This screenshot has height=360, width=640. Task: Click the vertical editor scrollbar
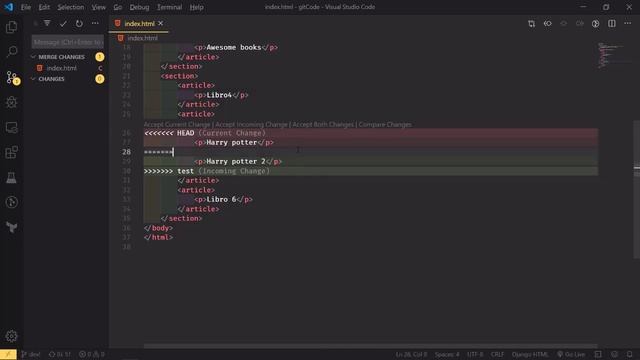[636, 190]
